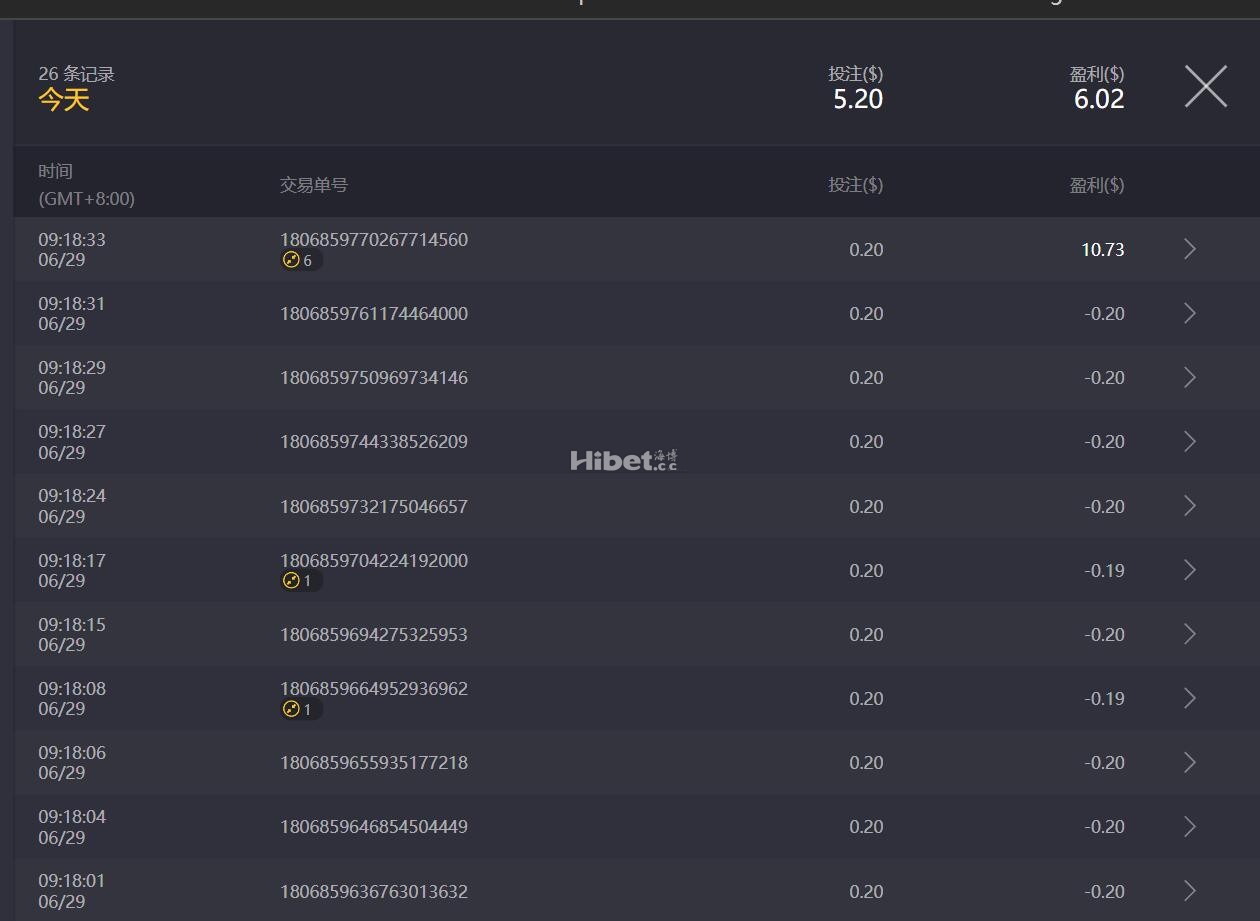This screenshot has height=921, width=1260.
Task: Select transaction ID 1806859694275325953
Action: pyautogui.click(x=374, y=634)
